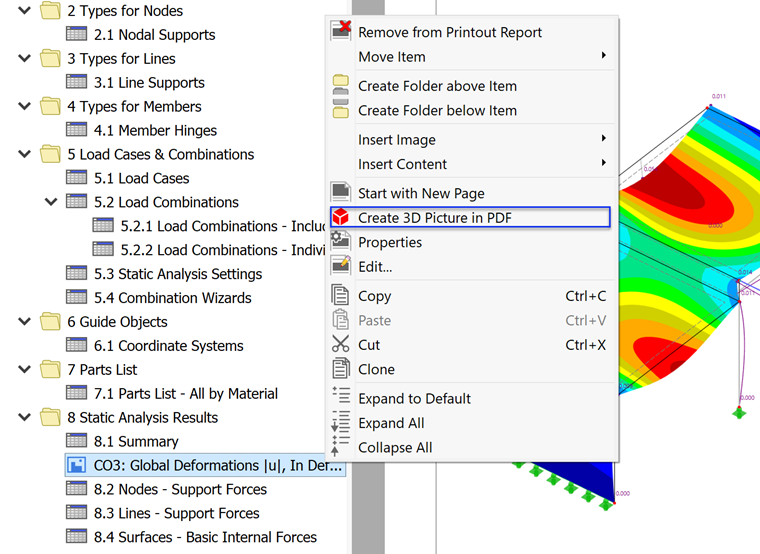Screen dimensions: 760x554
Task: Click the Start with New Page icon
Action: (x=341, y=192)
